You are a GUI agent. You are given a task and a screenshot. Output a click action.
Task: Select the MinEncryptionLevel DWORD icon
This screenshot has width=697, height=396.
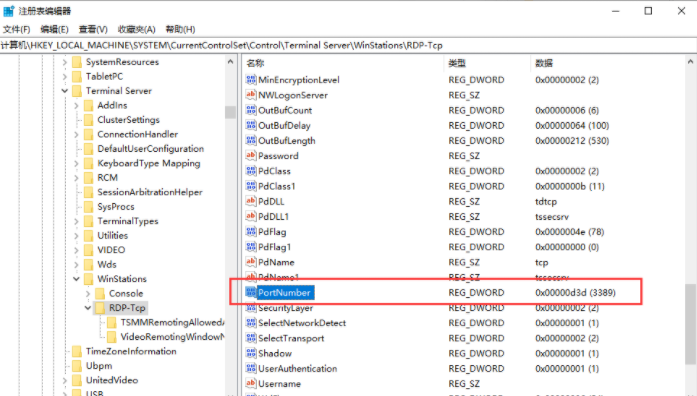[251, 80]
